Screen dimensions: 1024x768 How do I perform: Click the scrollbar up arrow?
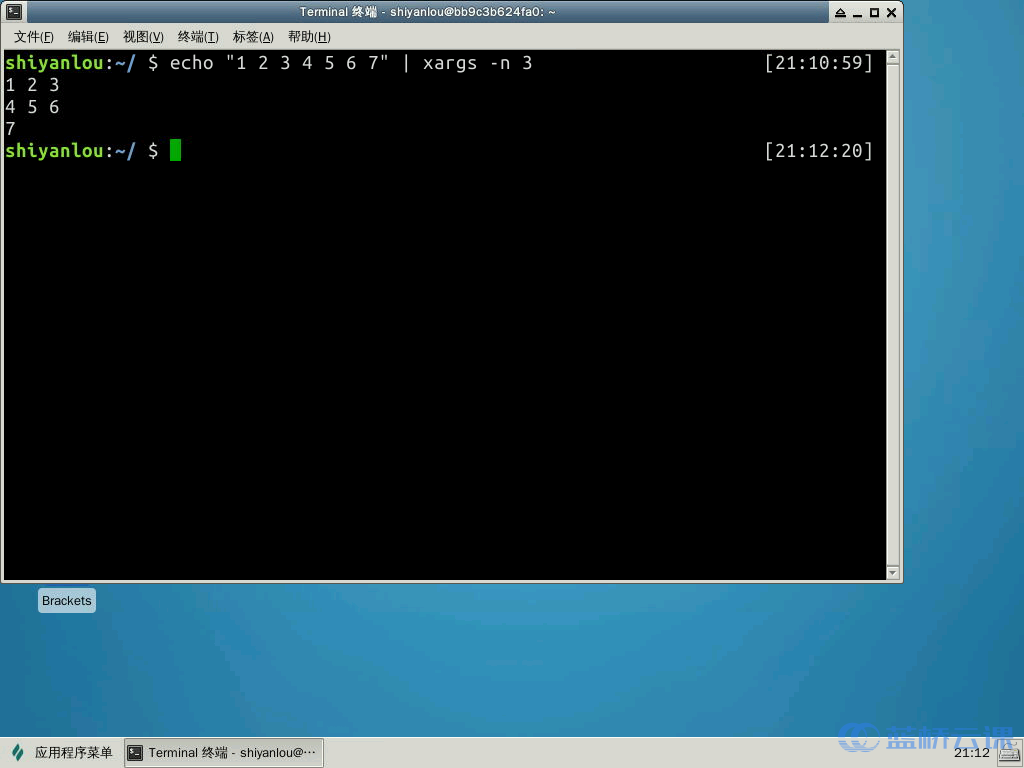893,57
